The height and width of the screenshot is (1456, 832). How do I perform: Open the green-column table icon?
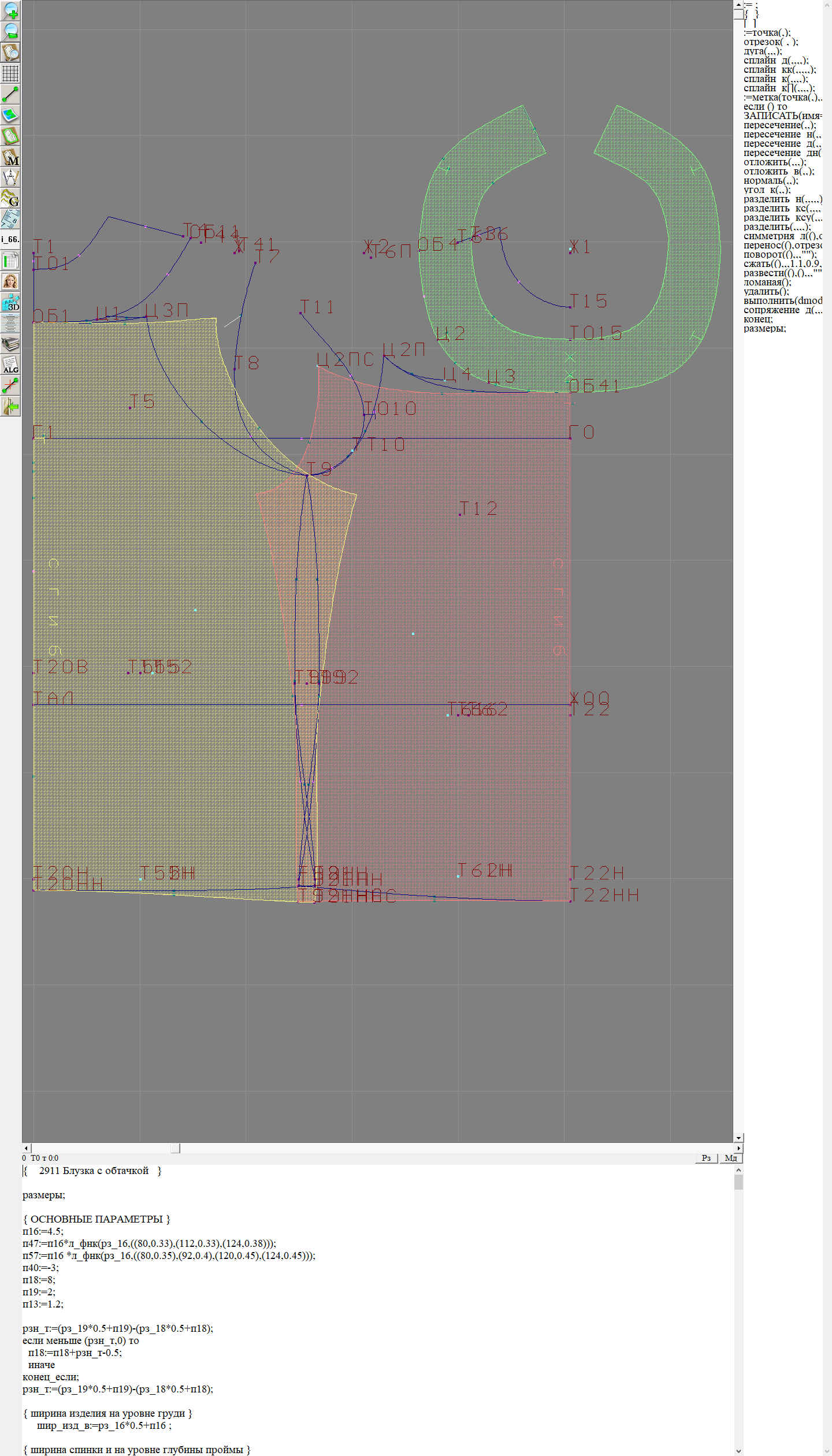(10, 260)
